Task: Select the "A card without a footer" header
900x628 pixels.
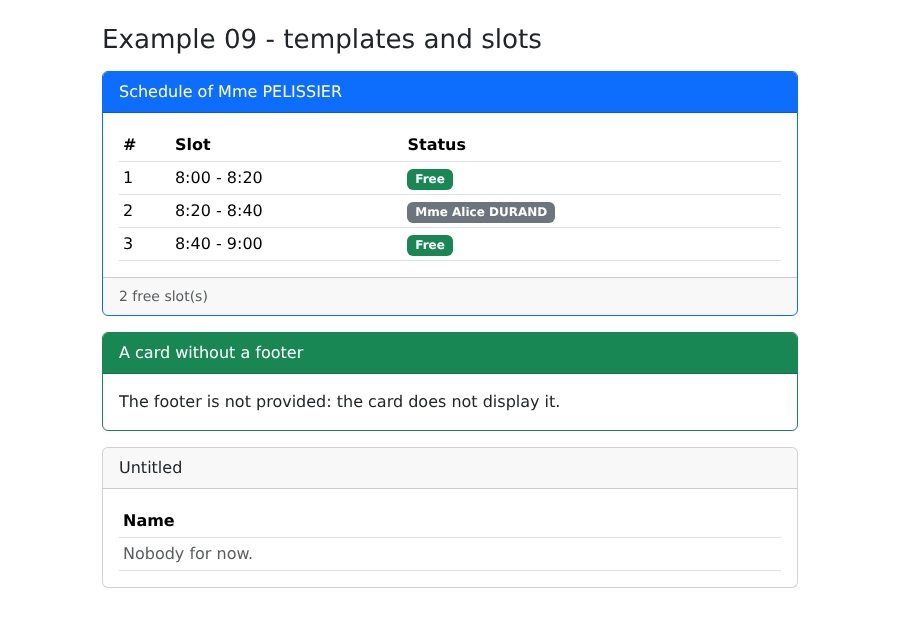Action: (450, 353)
